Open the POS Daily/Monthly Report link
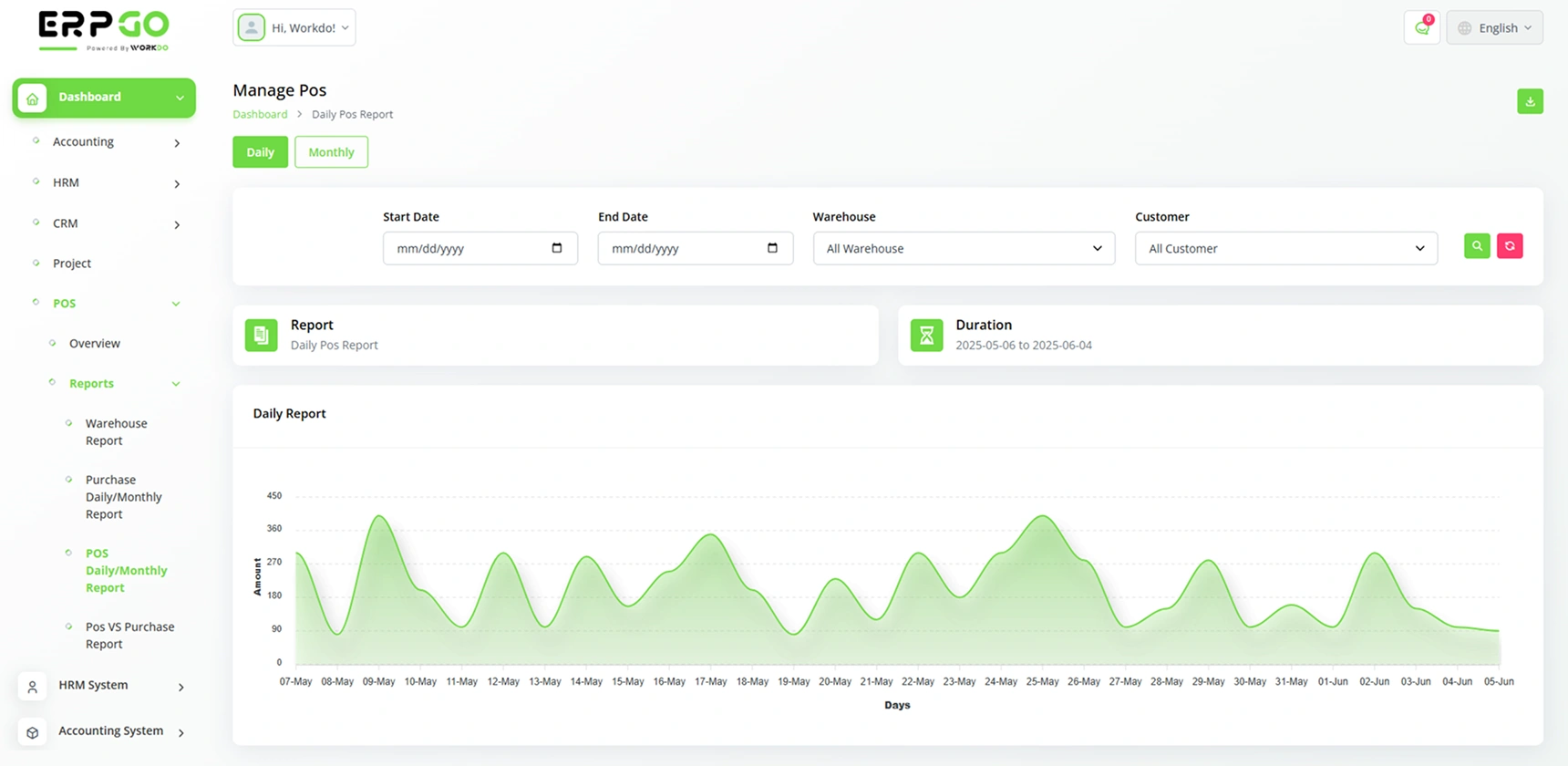1568x766 pixels. coord(127,571)
